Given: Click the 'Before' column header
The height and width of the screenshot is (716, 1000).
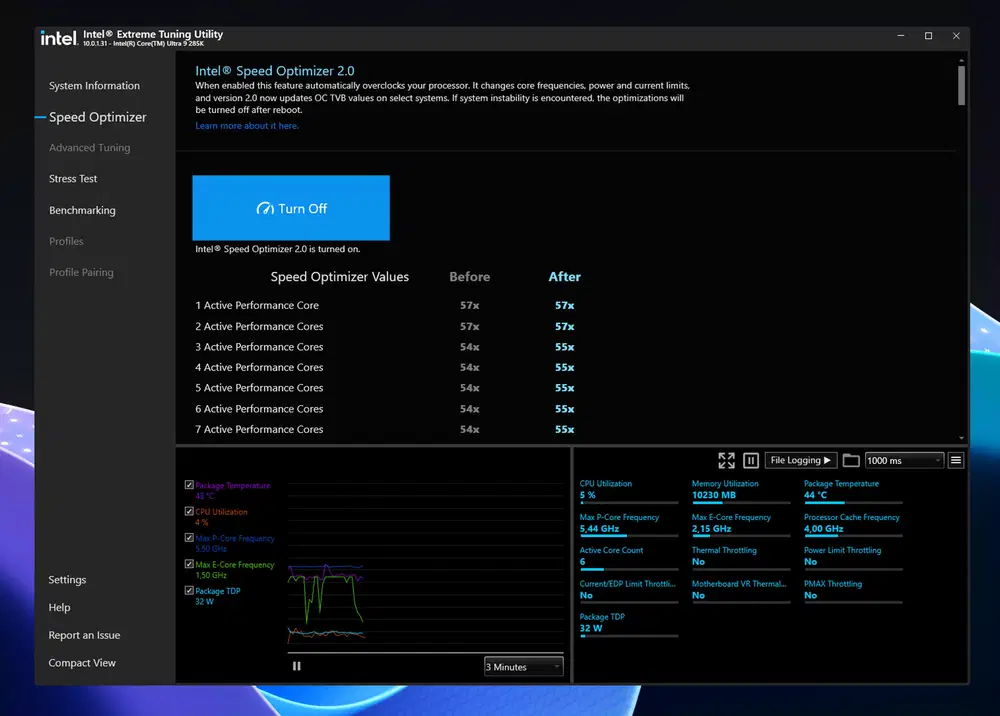Looking at the screenshot, I should 469,277.
